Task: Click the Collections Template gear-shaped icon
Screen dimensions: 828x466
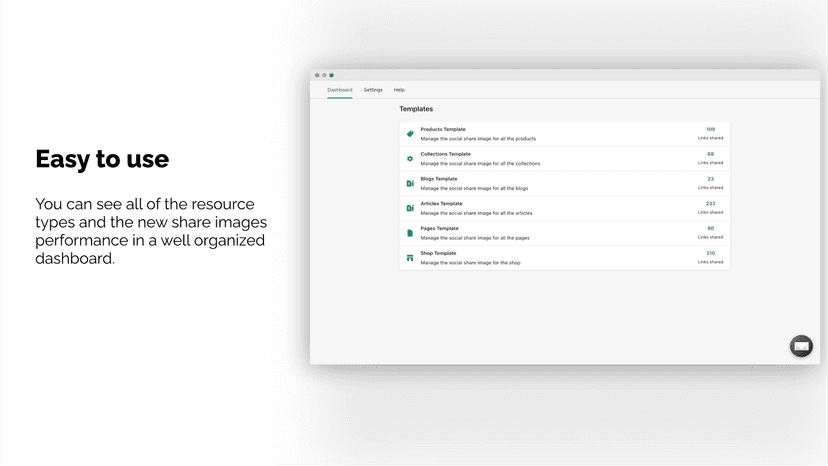Action: coord(410,159)
